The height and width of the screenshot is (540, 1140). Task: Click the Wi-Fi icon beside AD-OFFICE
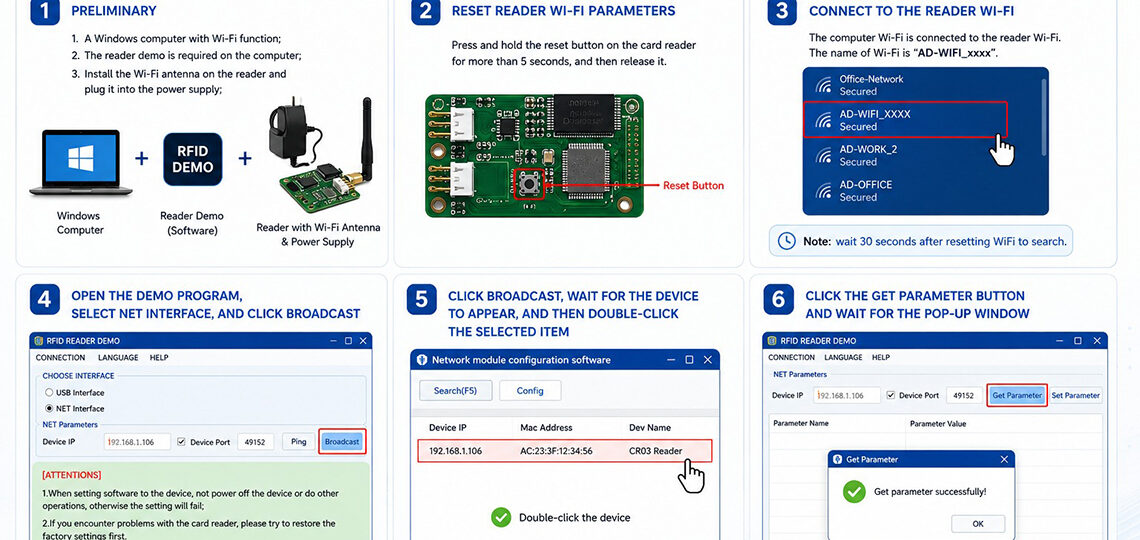click(x=823, y=190)
